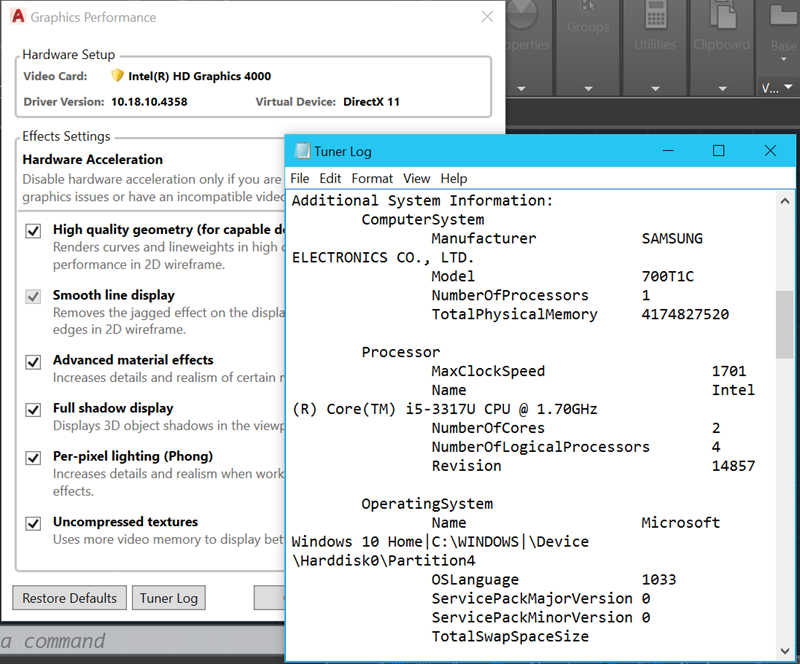
Task: Expand the Groups panel dropdown arrow
Action: [x=588, y=88]
